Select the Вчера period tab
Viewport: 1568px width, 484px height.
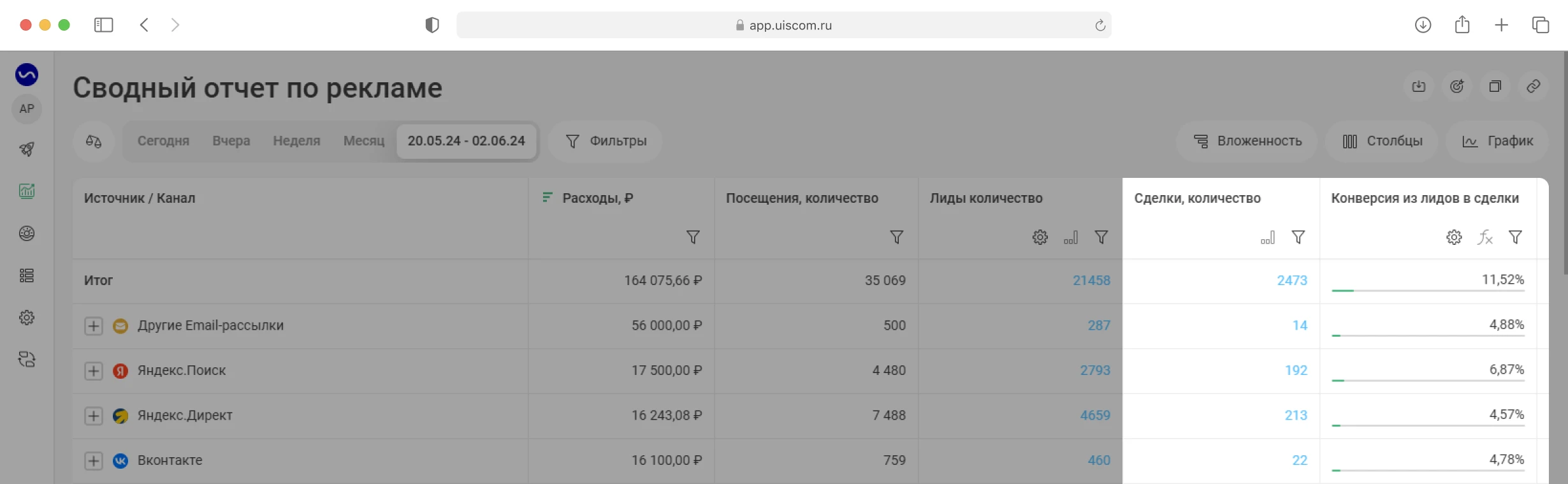tap(231, 141)
